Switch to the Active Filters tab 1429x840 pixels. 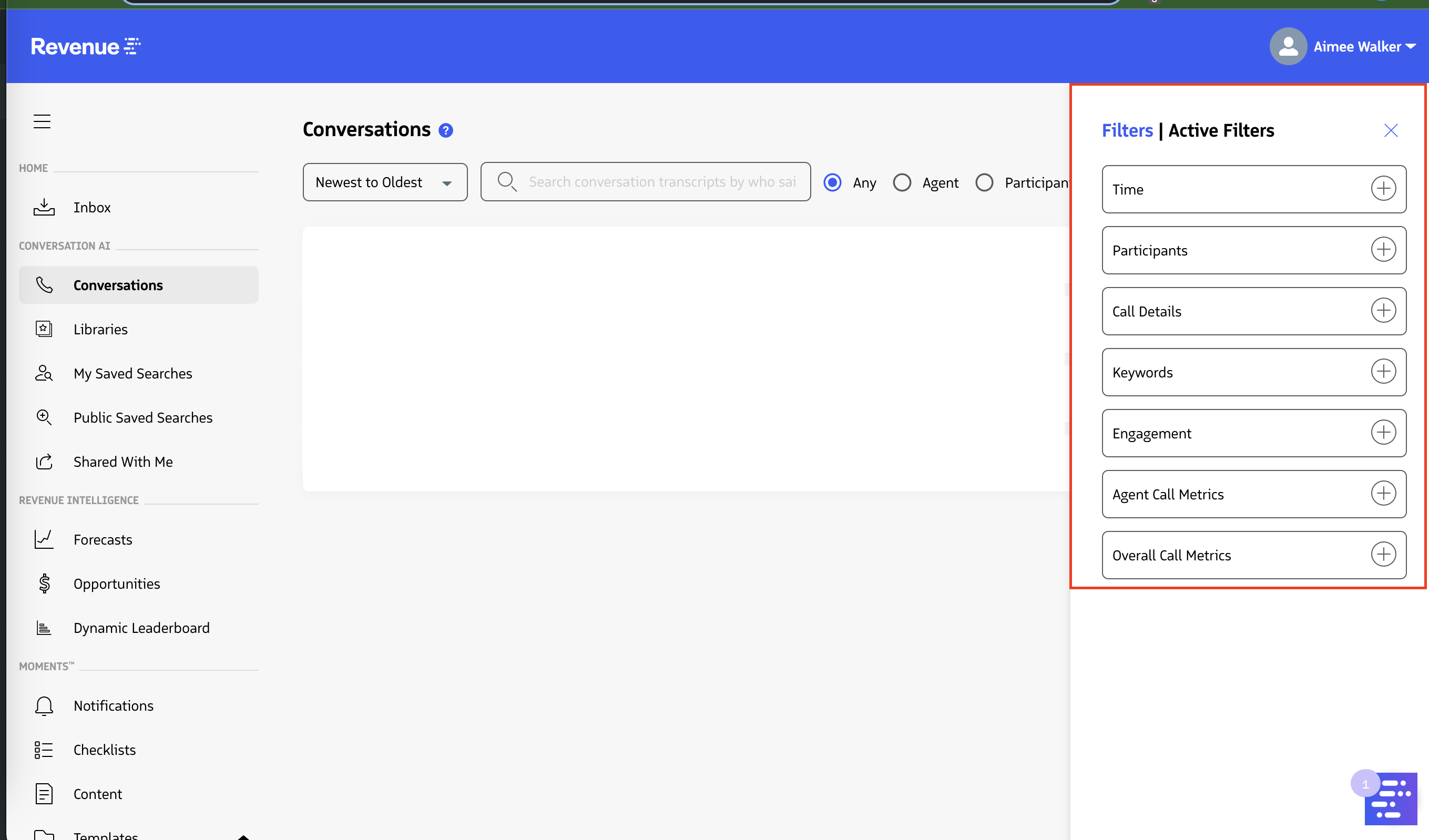point(1221,130)
